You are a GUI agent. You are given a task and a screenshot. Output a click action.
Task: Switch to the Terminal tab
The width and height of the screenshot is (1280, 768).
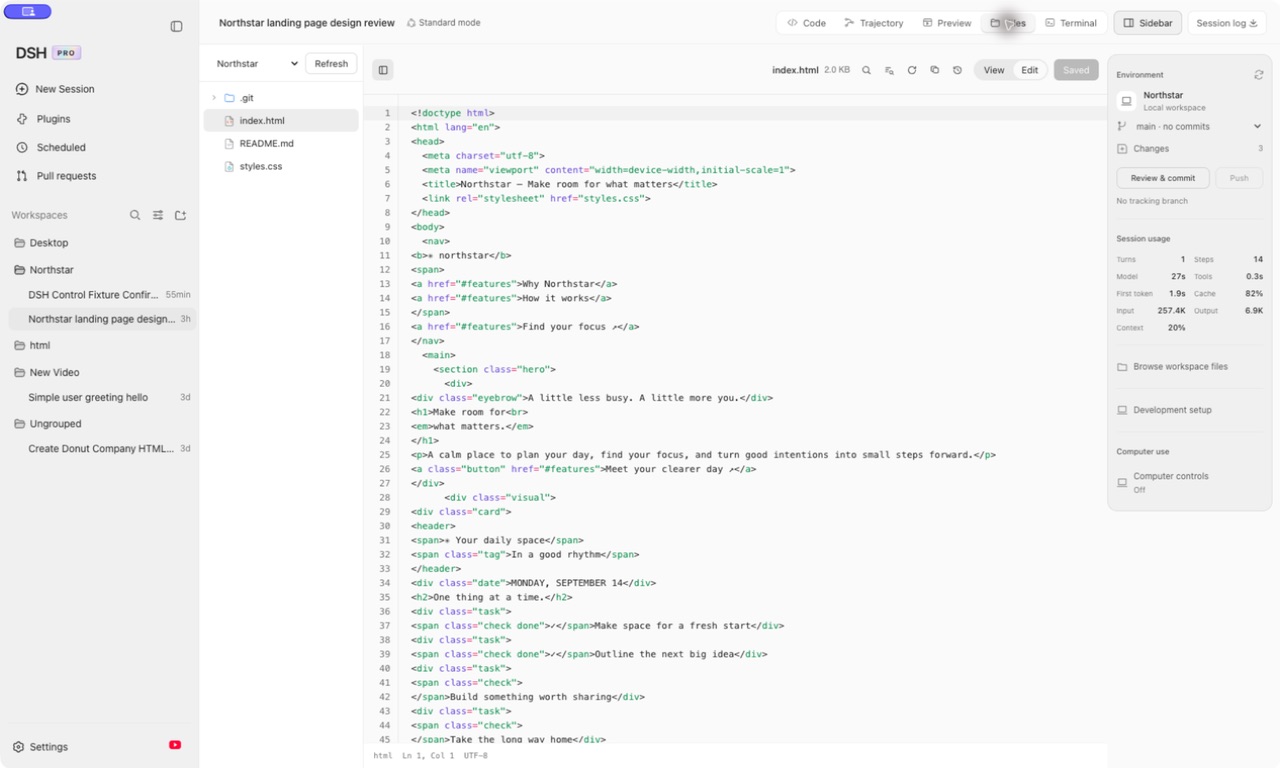click(1071, 23)
